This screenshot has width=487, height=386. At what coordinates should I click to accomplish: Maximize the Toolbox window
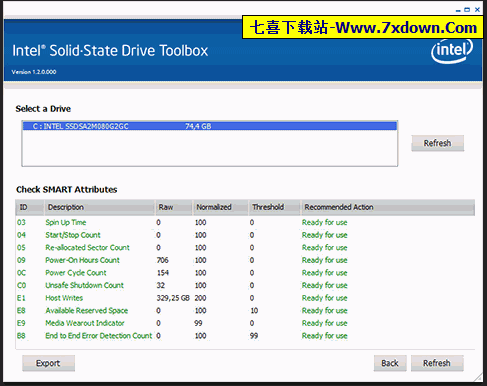pos(467,10)
